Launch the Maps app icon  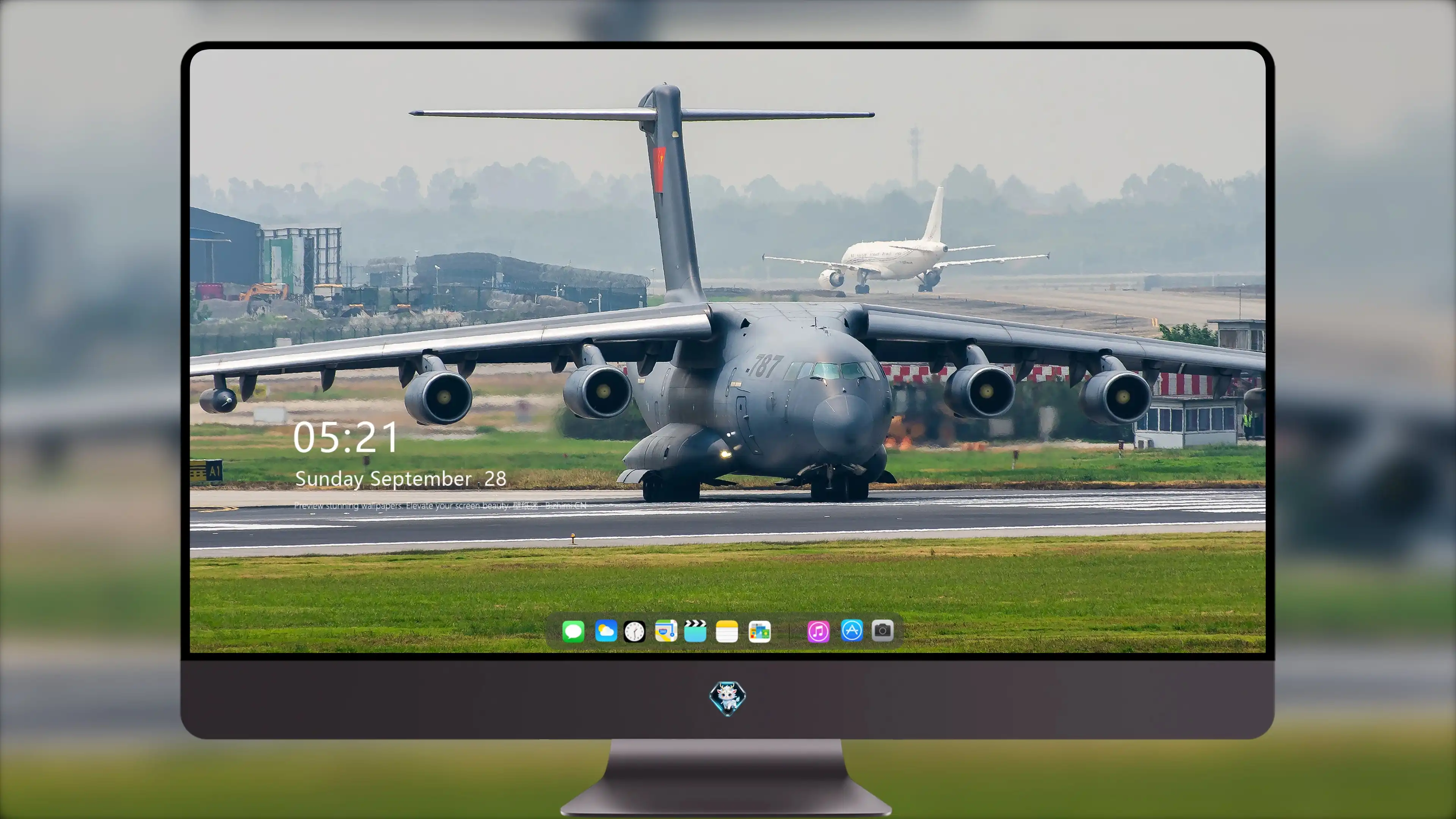[x=666, y=631]
